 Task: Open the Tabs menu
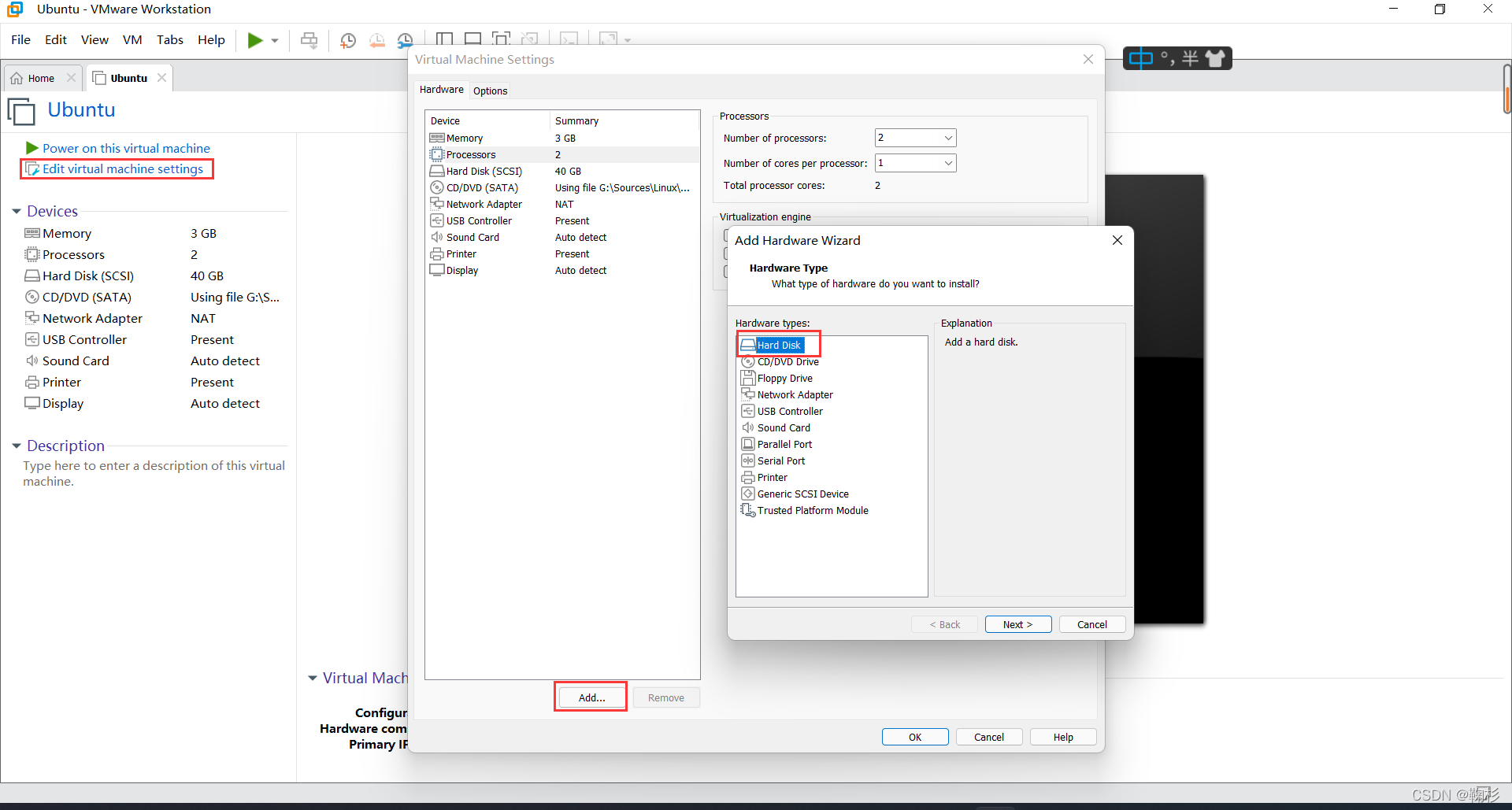(x=169, y=39)
